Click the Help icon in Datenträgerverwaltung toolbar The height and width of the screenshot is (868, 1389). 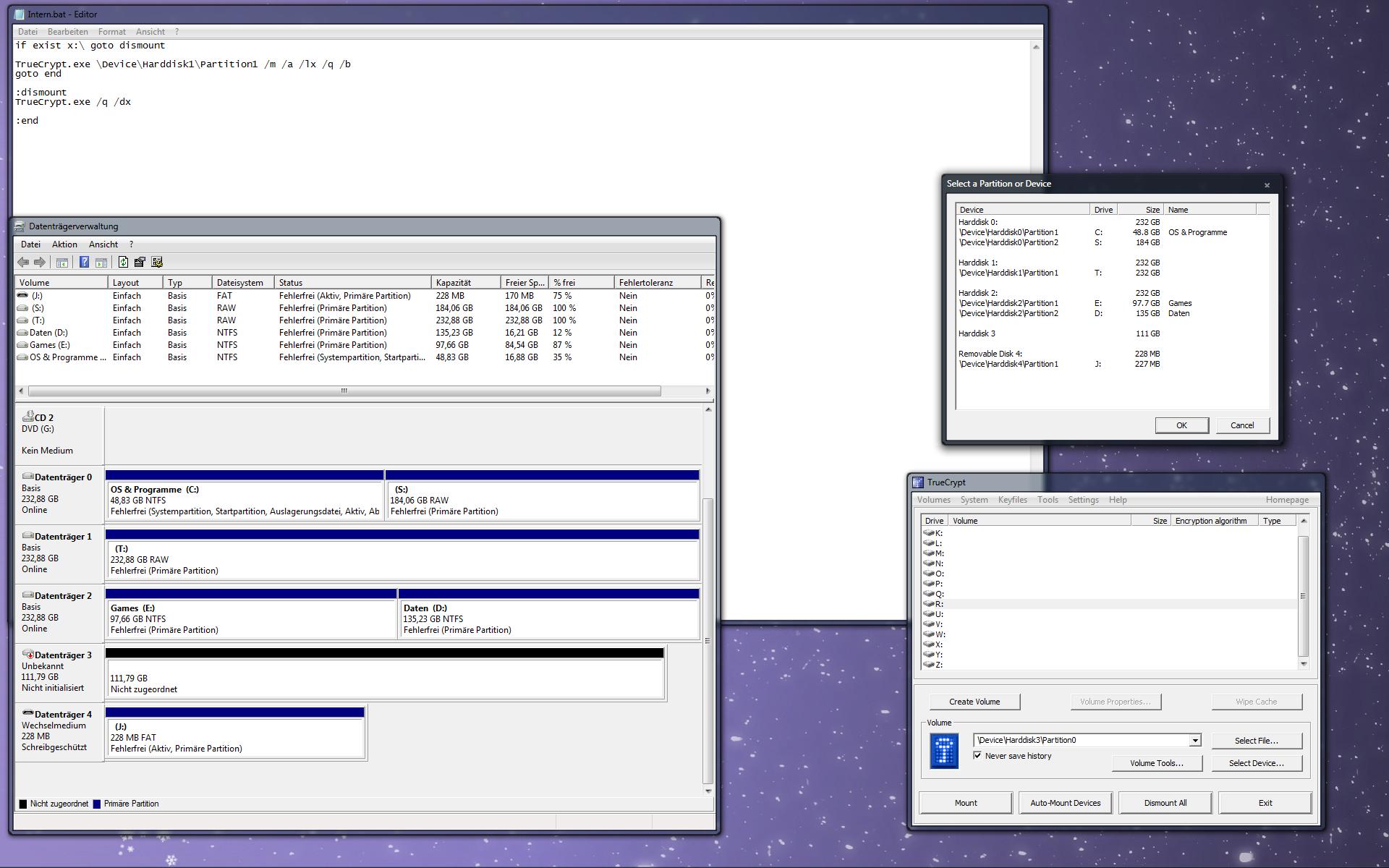[84, 263]
